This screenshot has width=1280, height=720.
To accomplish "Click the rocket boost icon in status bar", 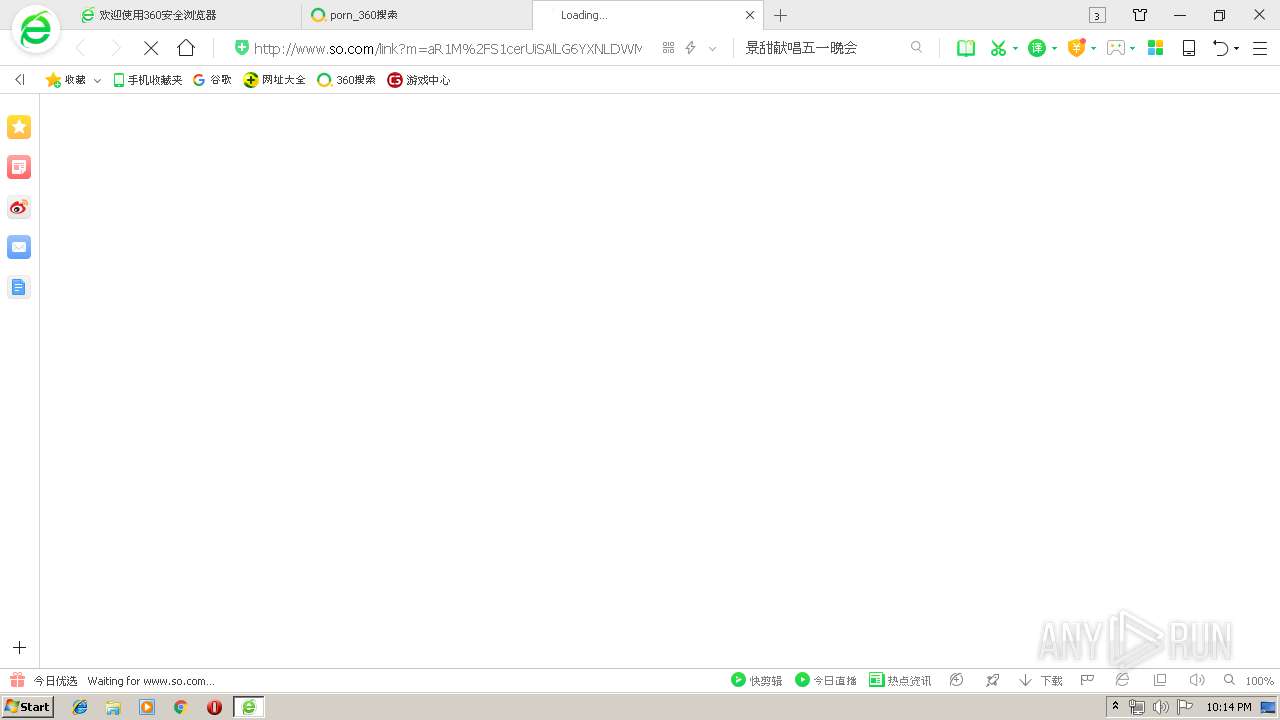I will pos(992,680).
